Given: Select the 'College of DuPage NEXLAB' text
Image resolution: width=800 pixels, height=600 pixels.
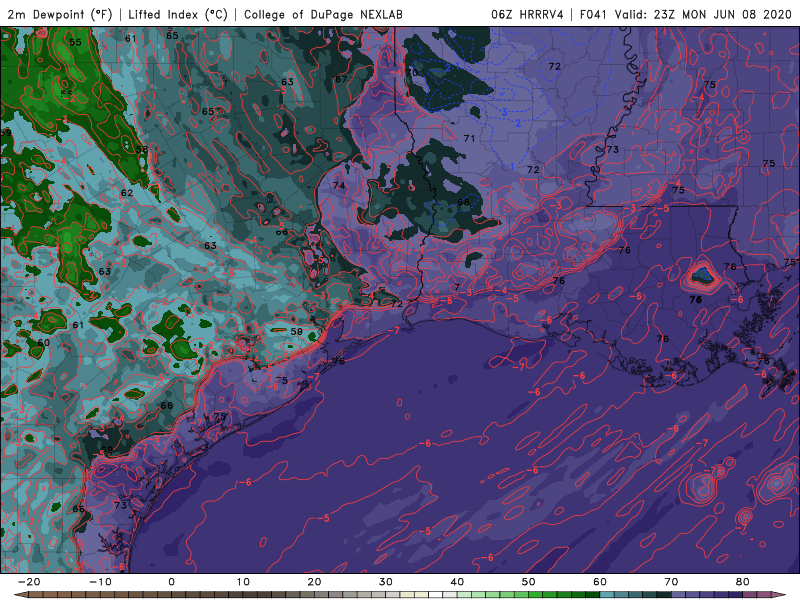Looking at the screenshot, I should [323, 14].
